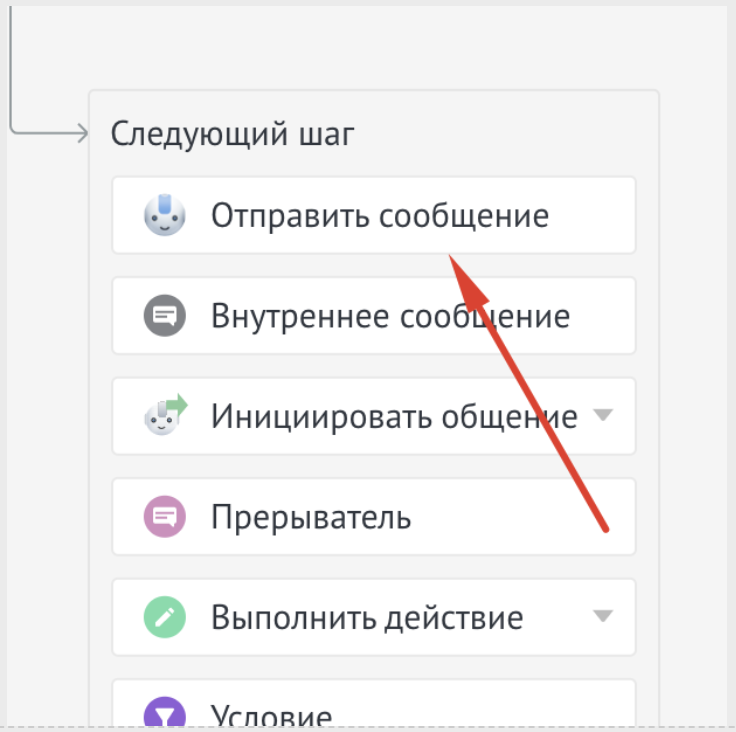Select the Инициировать общение label
736x732 pixels.
pyautogui.click(x=393, y=416)
